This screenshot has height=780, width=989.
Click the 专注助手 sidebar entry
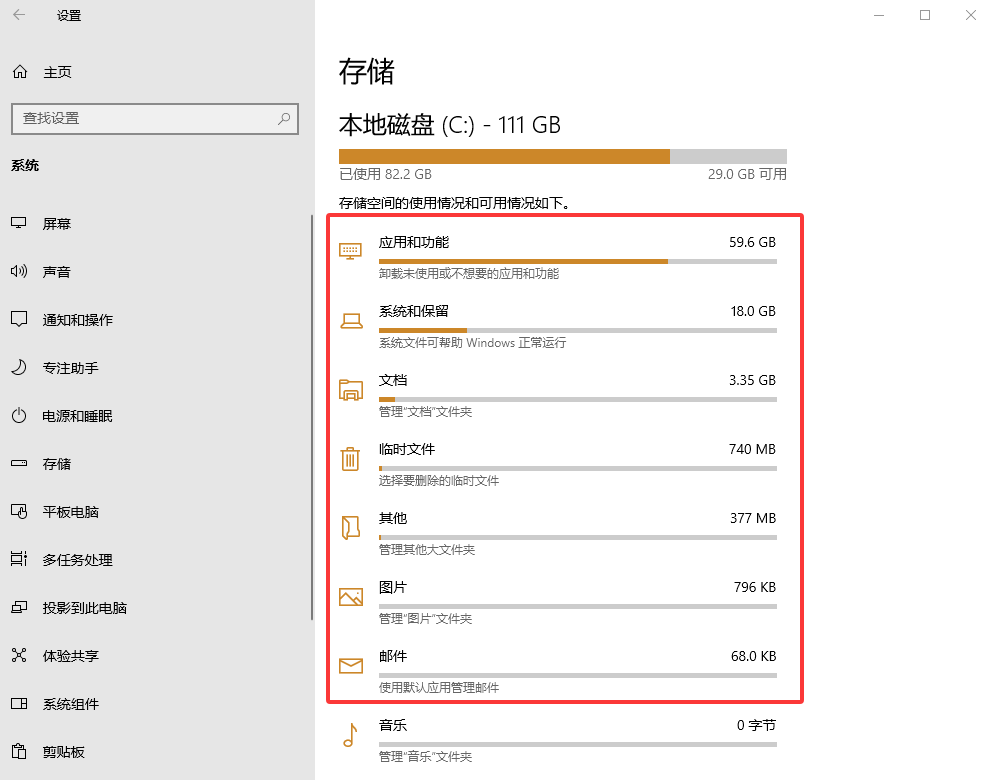[70, 368]
